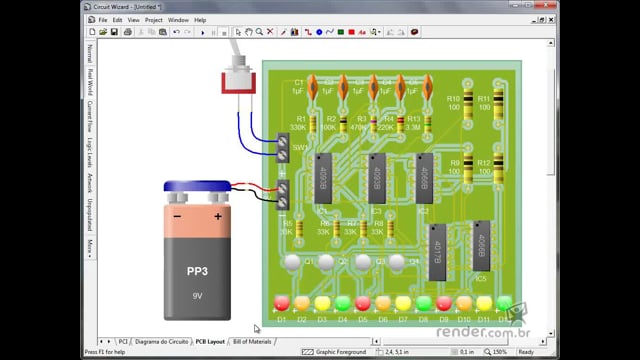Click the 150% zoom level in status bar
The height and width of the screenshot is (360, 640).
pos(499,352)
